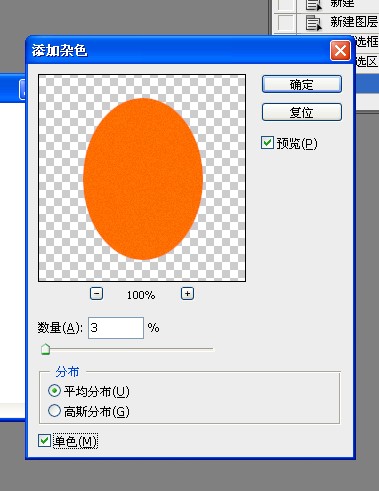Select 高斯分布(G) Gaussian radio button
This screenshot has height=491, width=379.
(x=54, y=411)
